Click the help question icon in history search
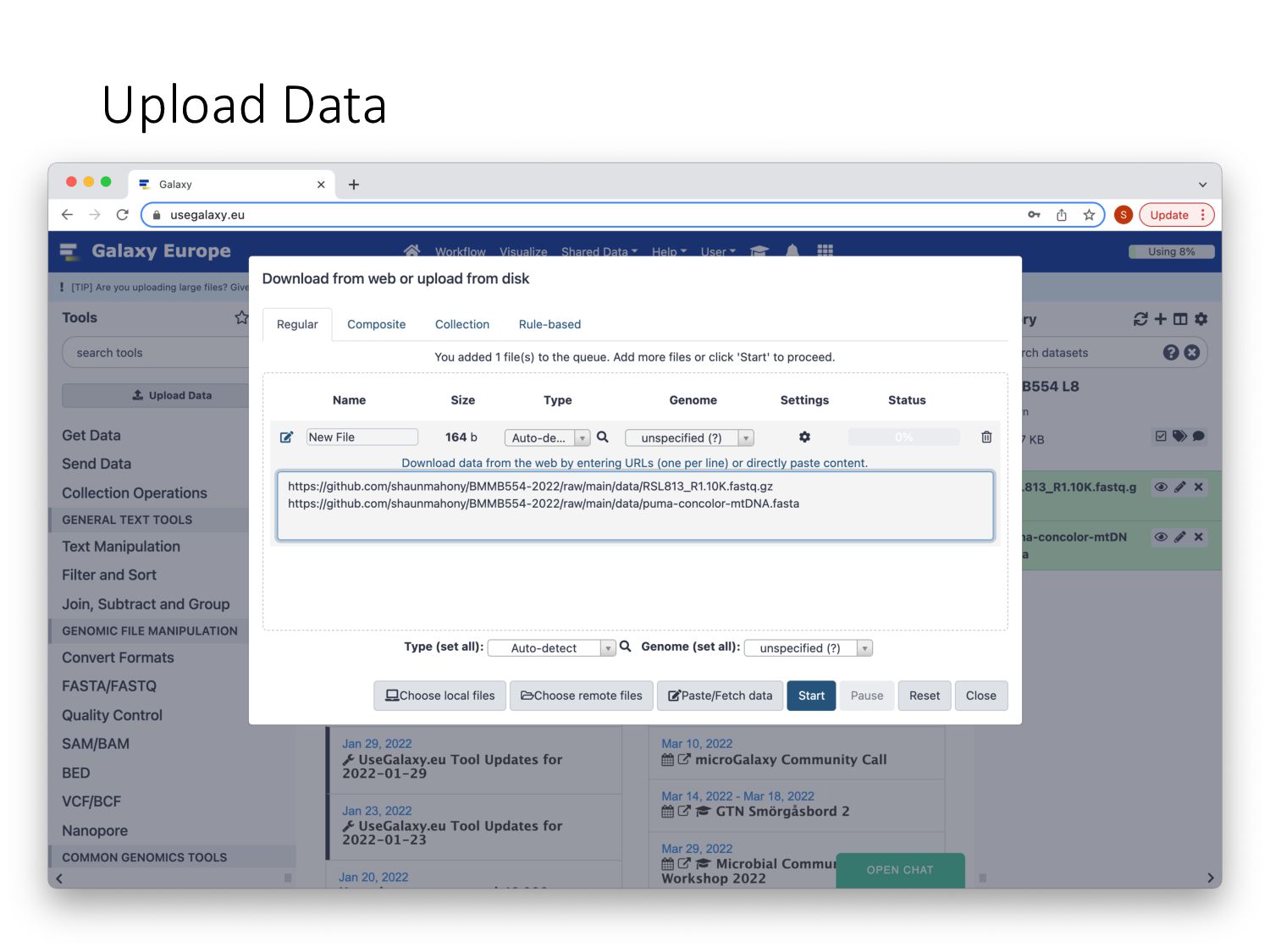 (x=1171, y=353)
